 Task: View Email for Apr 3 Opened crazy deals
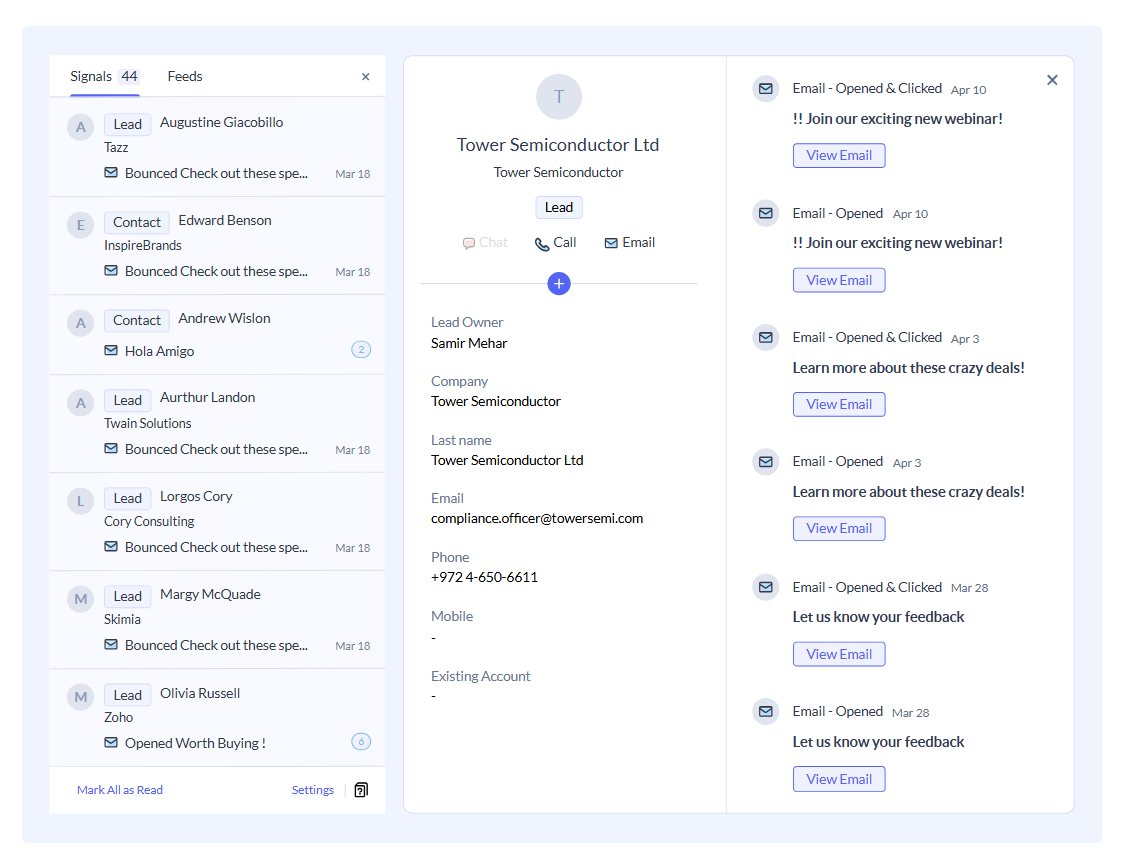(x=839, y=528)
